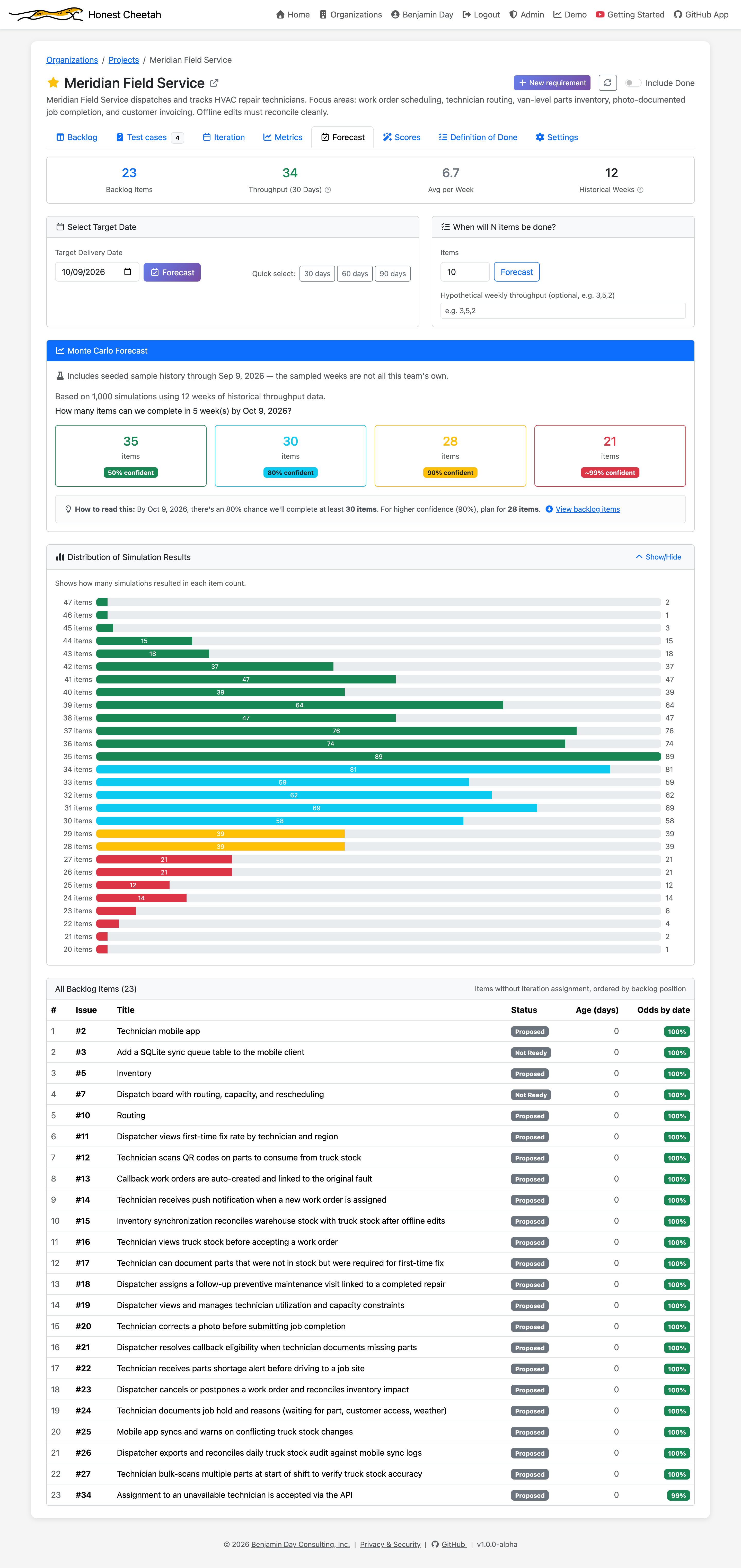
Task: Open the Settings tab
Action: click(x=557, y=138)
